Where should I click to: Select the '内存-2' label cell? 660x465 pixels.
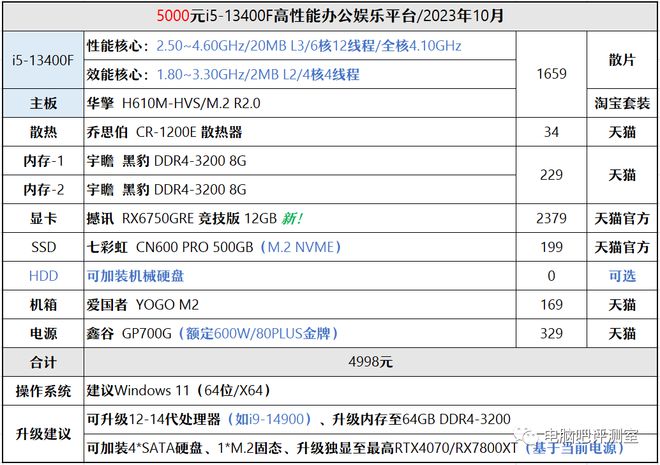coord(43,189)
